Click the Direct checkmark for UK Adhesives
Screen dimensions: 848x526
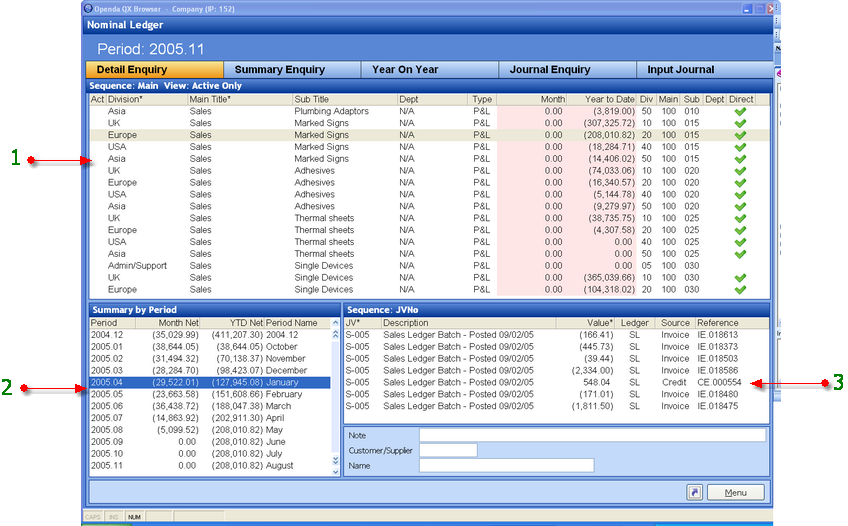[x=740, y=171]
